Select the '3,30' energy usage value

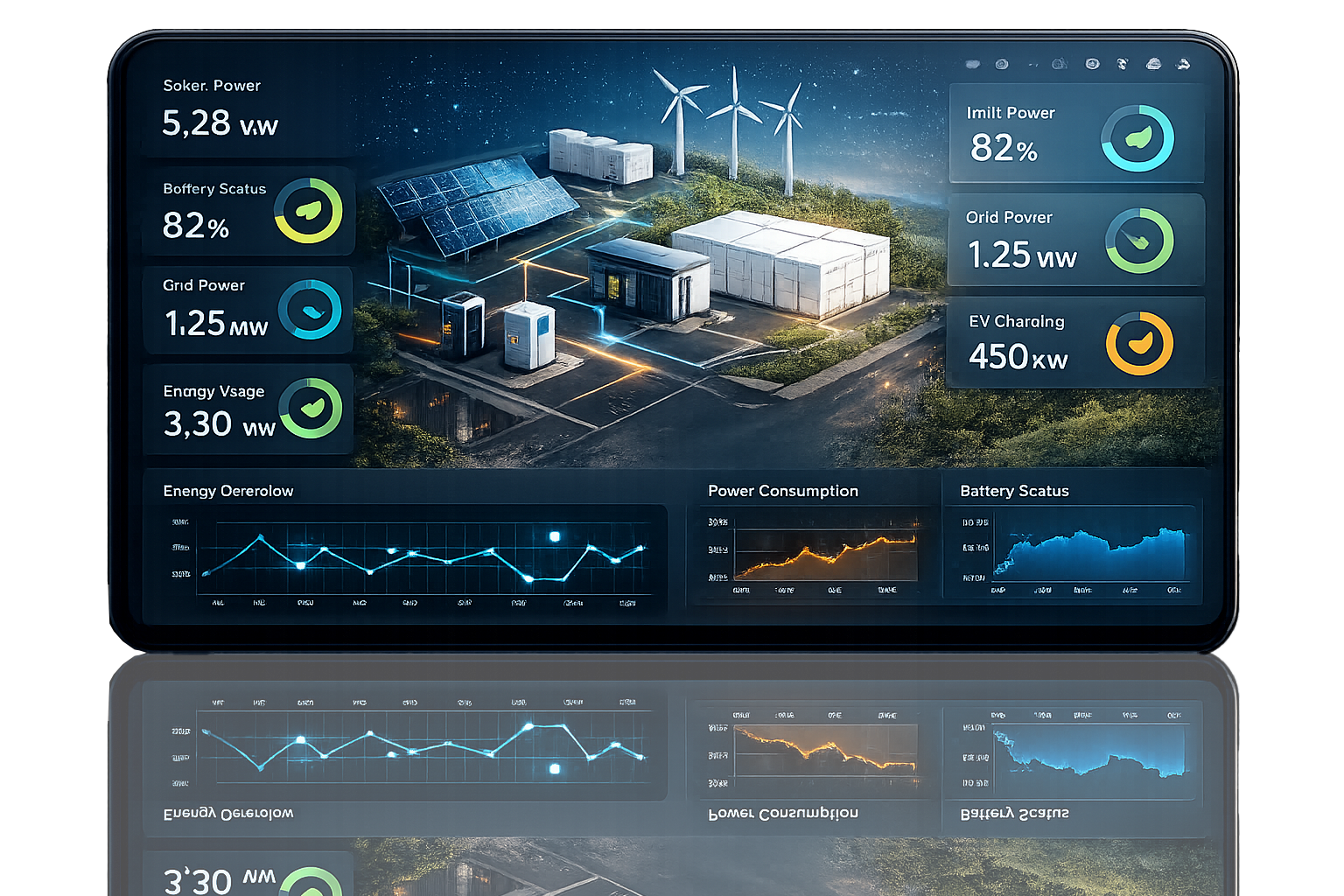point(198,424)
